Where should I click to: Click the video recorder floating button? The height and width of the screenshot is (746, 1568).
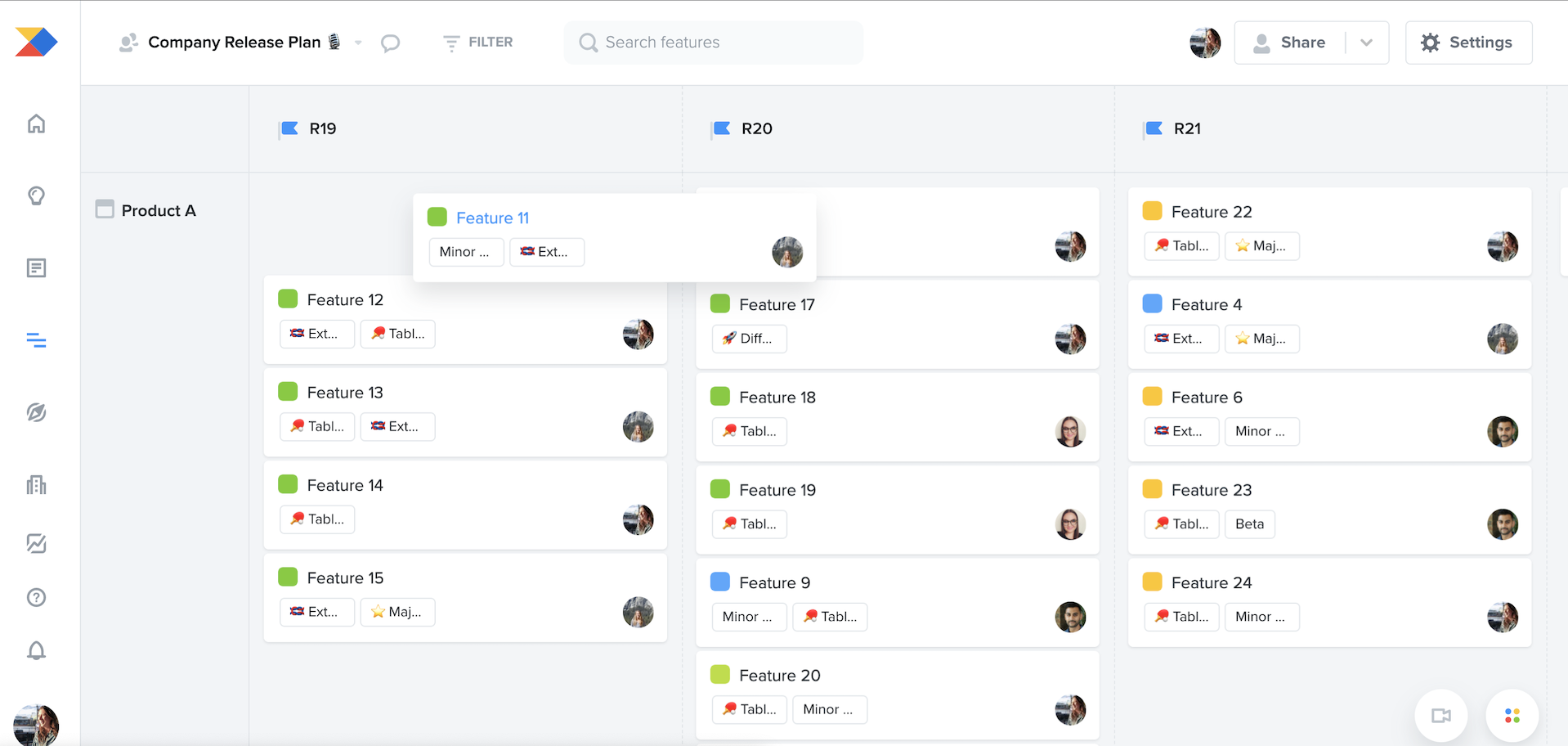coord(1441,716)
